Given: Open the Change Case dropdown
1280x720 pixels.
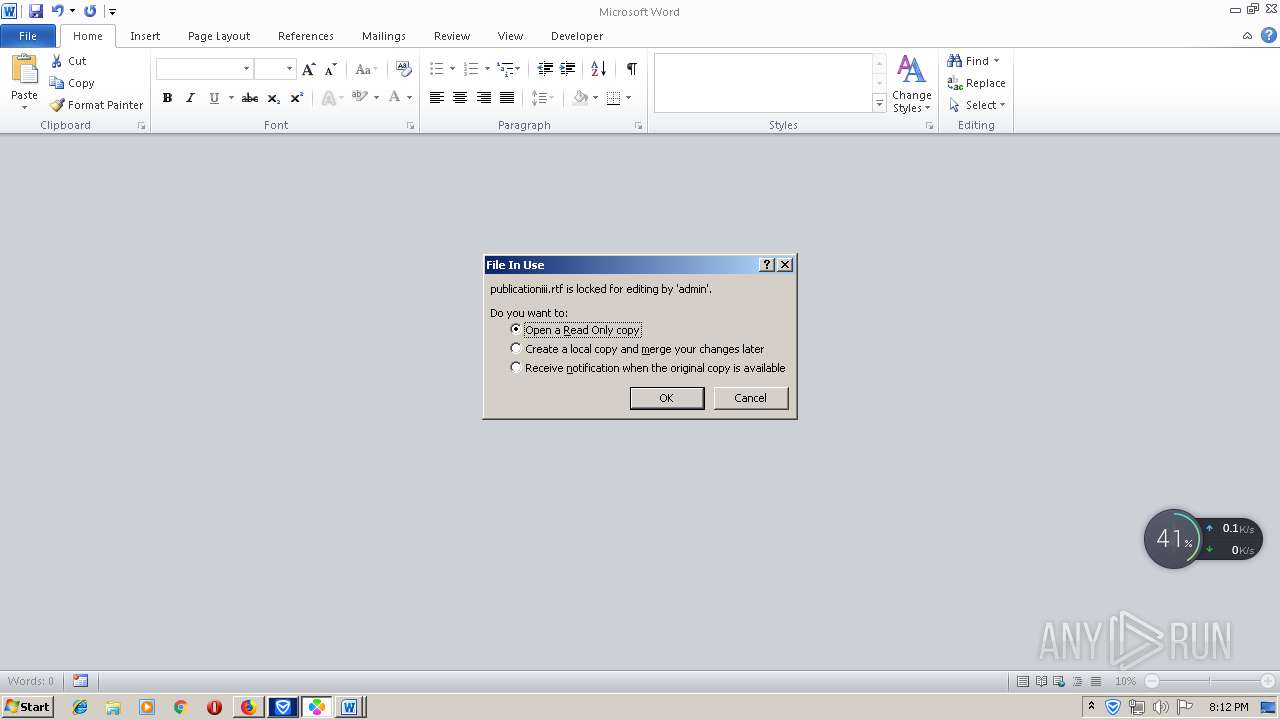Looking at the screenshot, I should click(365, 69).
